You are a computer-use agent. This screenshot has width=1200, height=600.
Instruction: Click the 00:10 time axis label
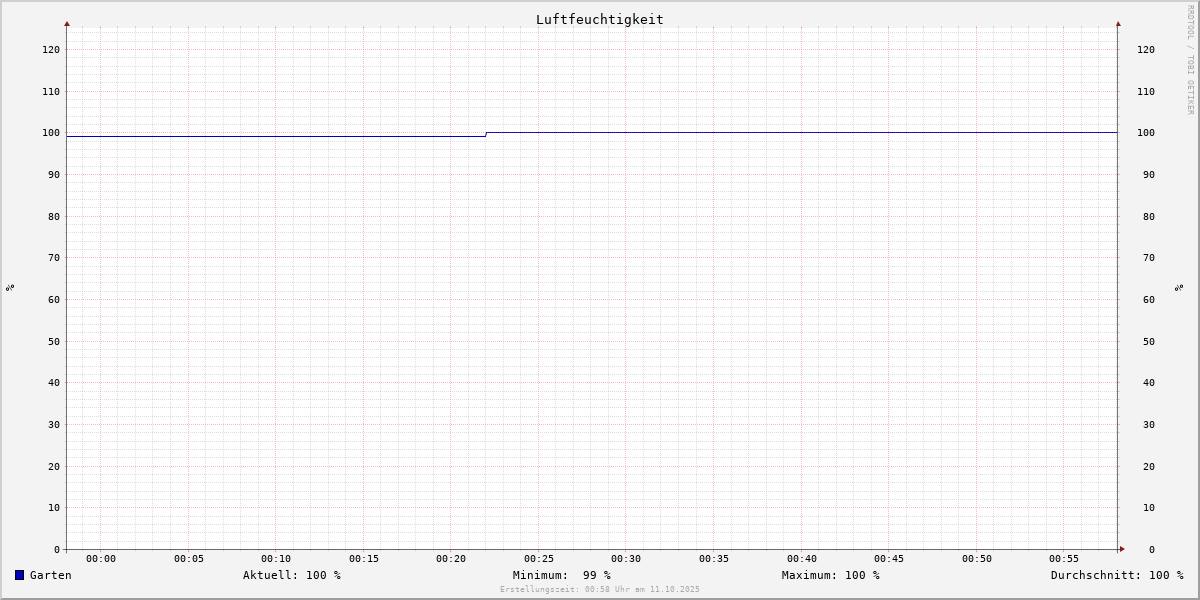click(x=276, y=559)
